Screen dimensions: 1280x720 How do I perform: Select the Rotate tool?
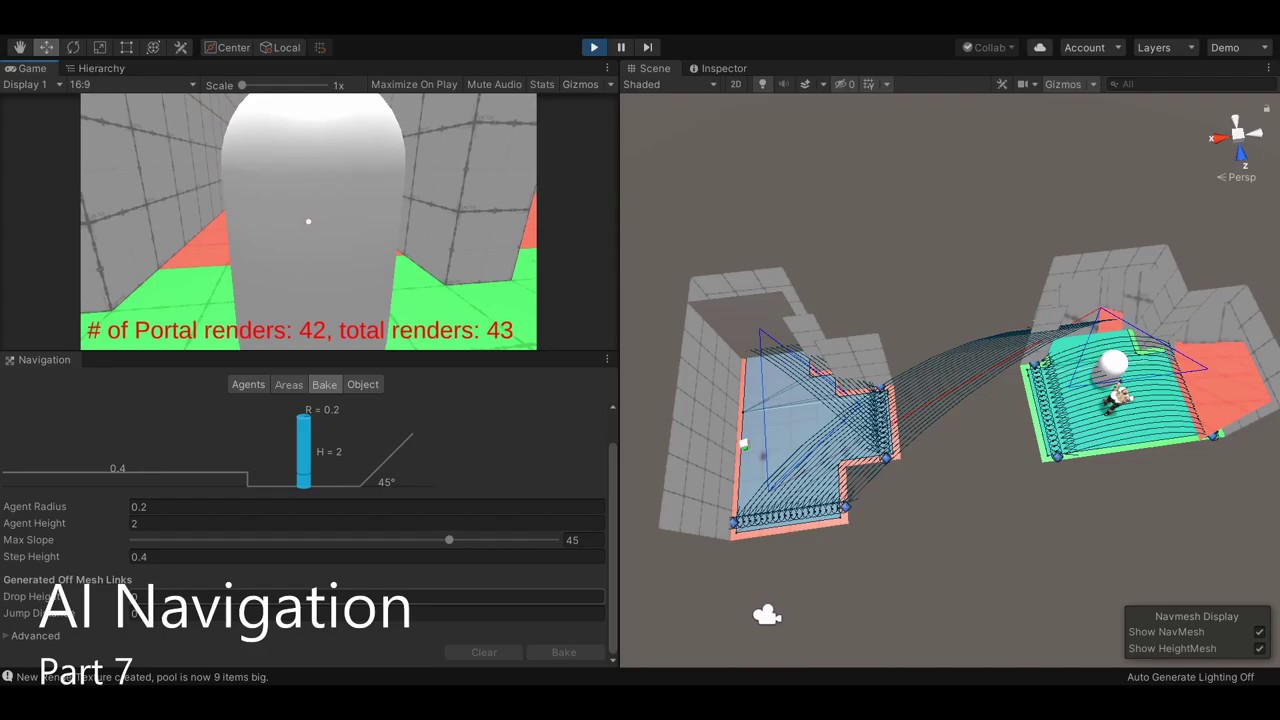tap(73, 47)
